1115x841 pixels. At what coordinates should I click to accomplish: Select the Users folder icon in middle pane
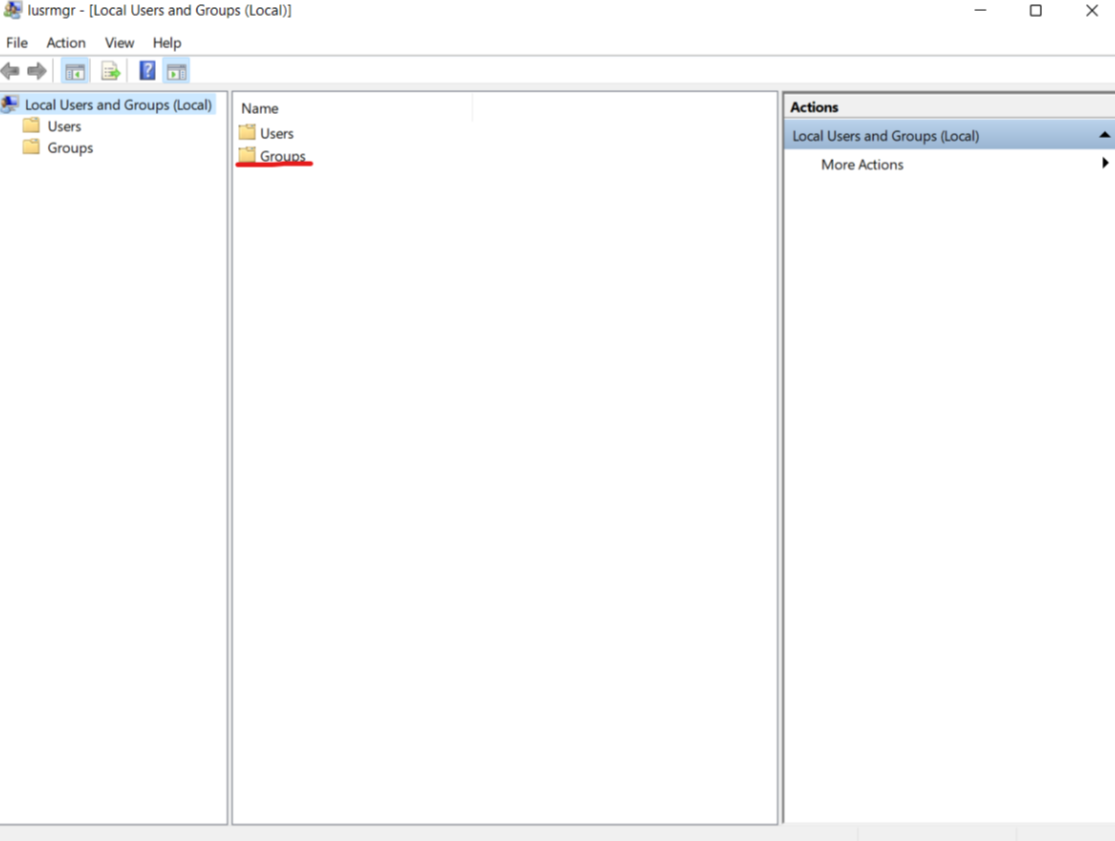click(x=249, y=132)
